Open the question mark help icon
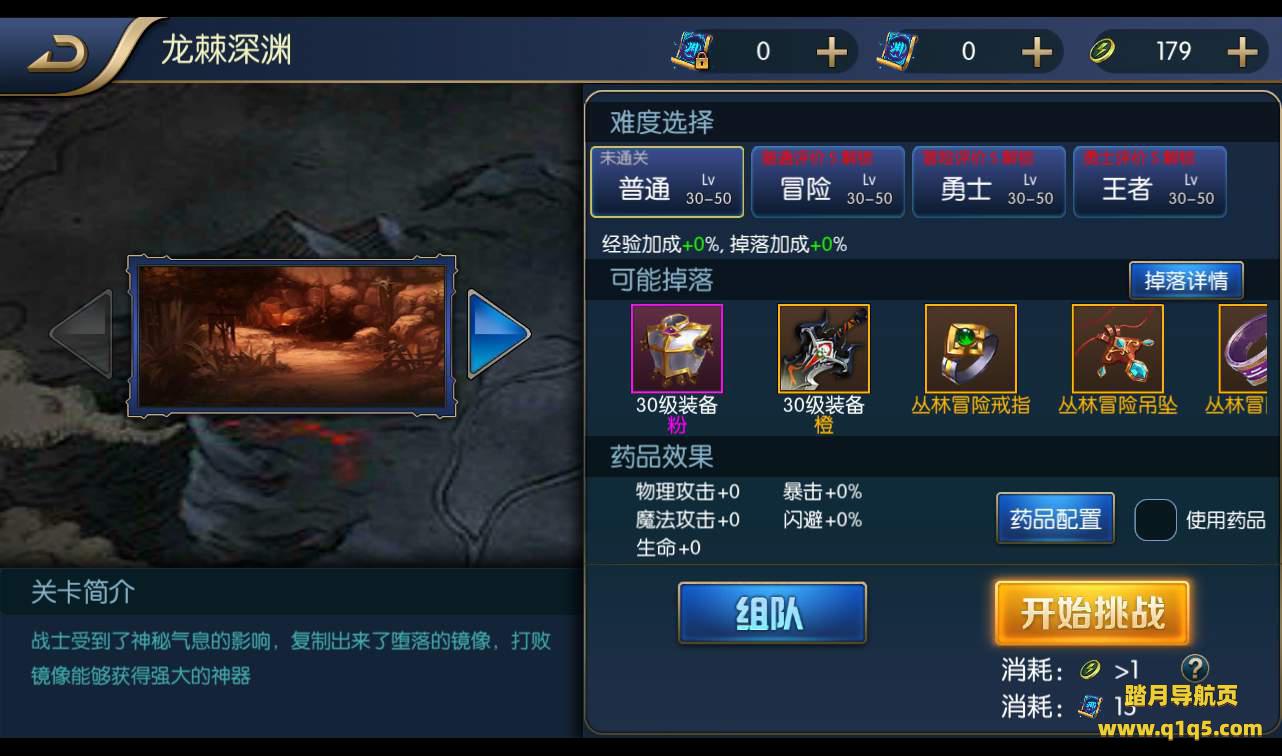The width and height of the screenshot is (1282, 756). pos(1195,668)
